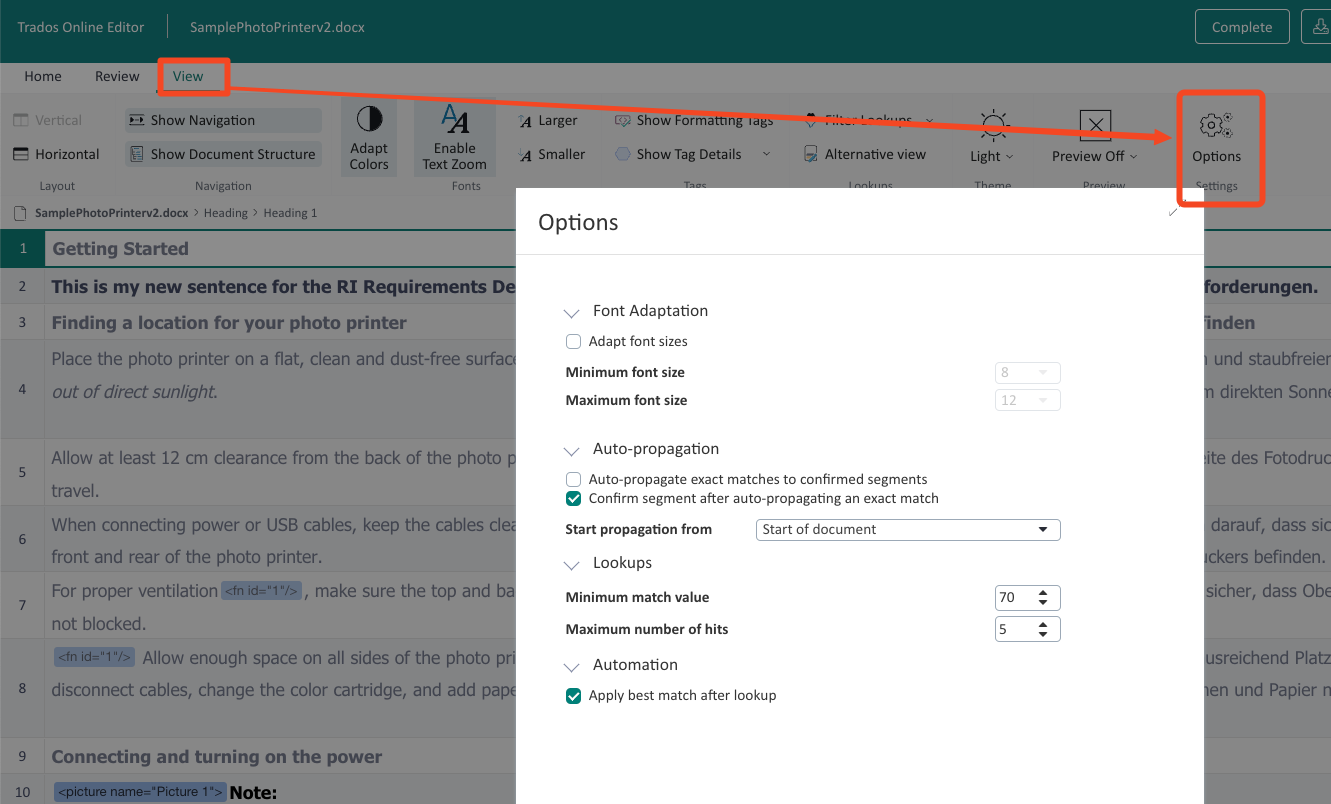Check Auto-propagate exact matches to confirmed segments

pyautogui.click(x=573, y=479)
